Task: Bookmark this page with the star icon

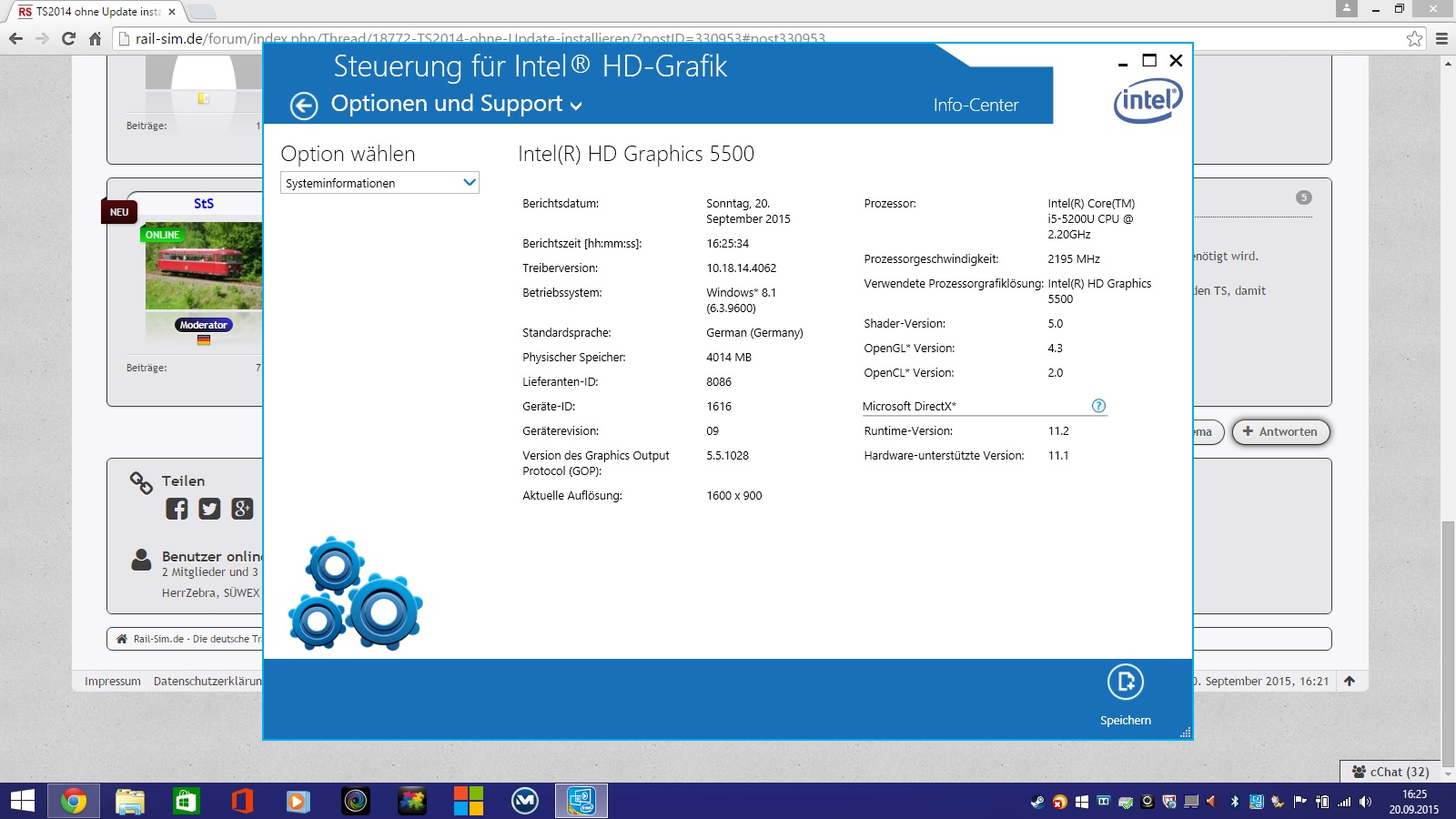Action: (x=1414, y=38)
